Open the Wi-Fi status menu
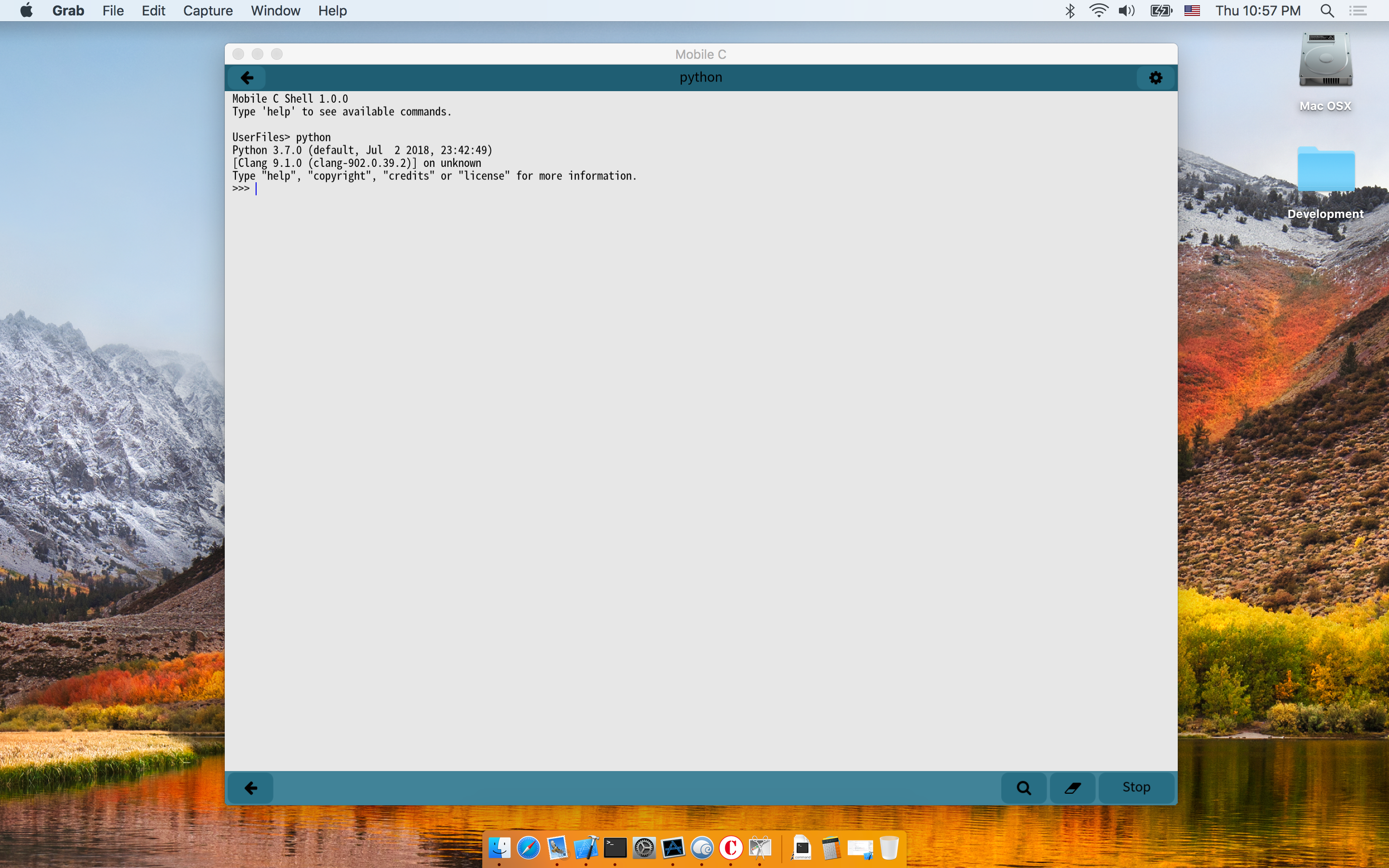The height and width of the screenshot is (868, 1389). (1098, 10)
